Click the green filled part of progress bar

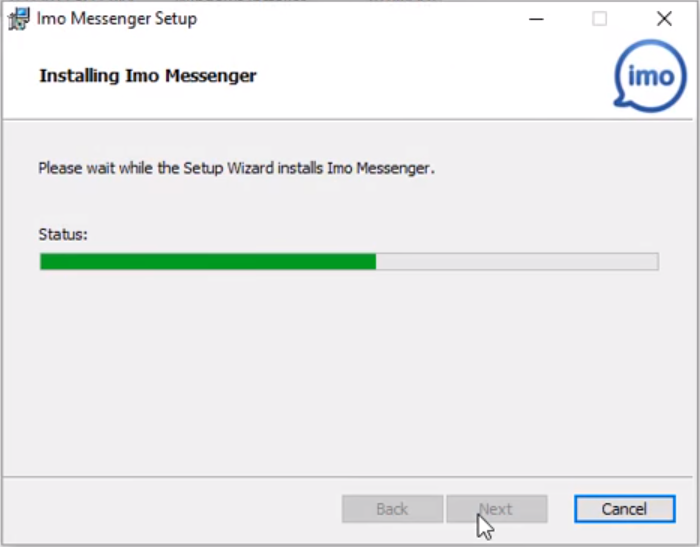tap(208, 261)
